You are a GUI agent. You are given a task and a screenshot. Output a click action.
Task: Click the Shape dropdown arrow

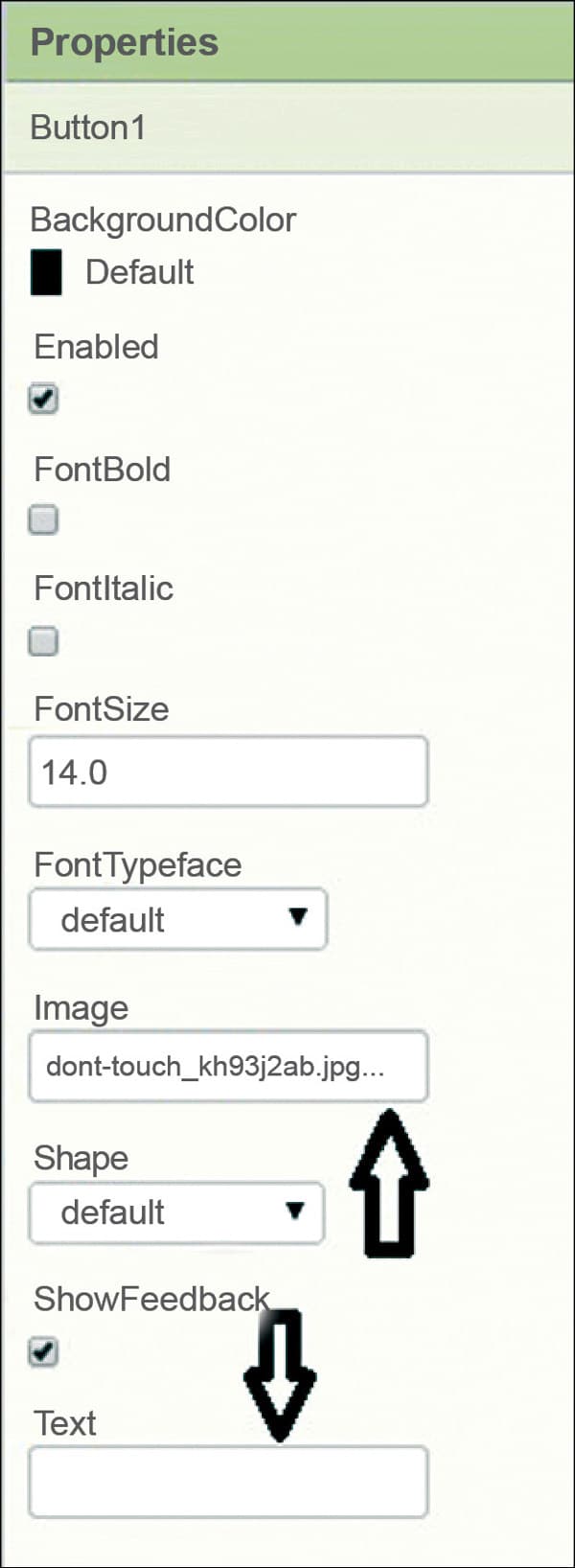pyautogui.click(x=295, y=1211)
